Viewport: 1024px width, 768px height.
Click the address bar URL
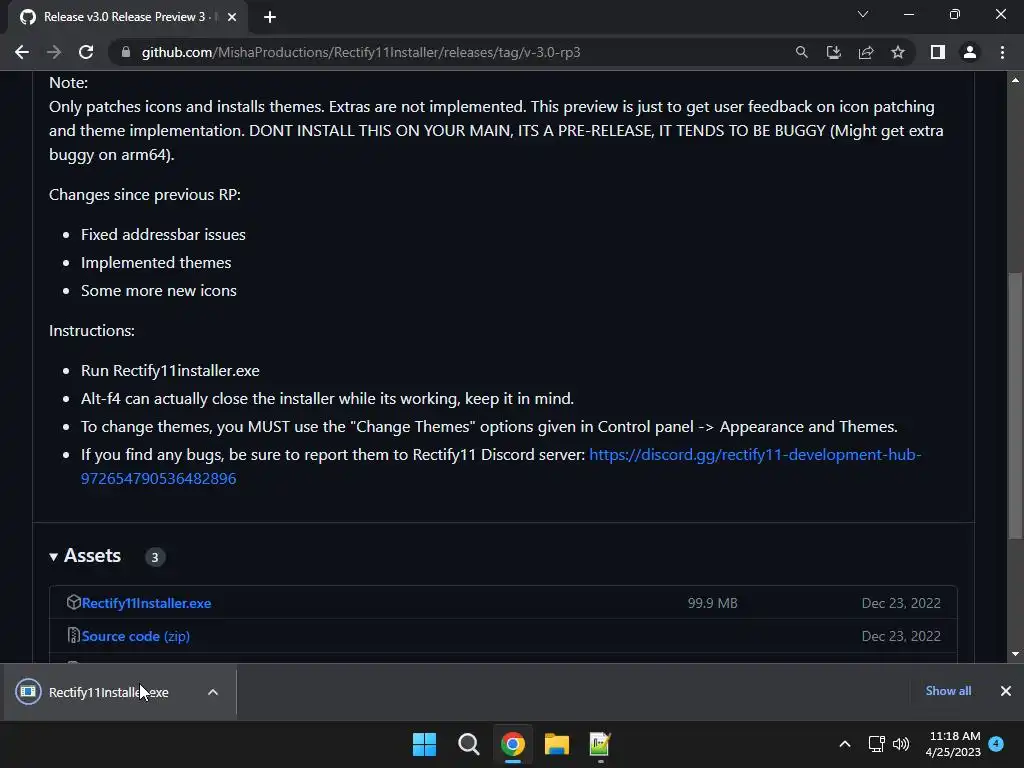pos(360,52)
